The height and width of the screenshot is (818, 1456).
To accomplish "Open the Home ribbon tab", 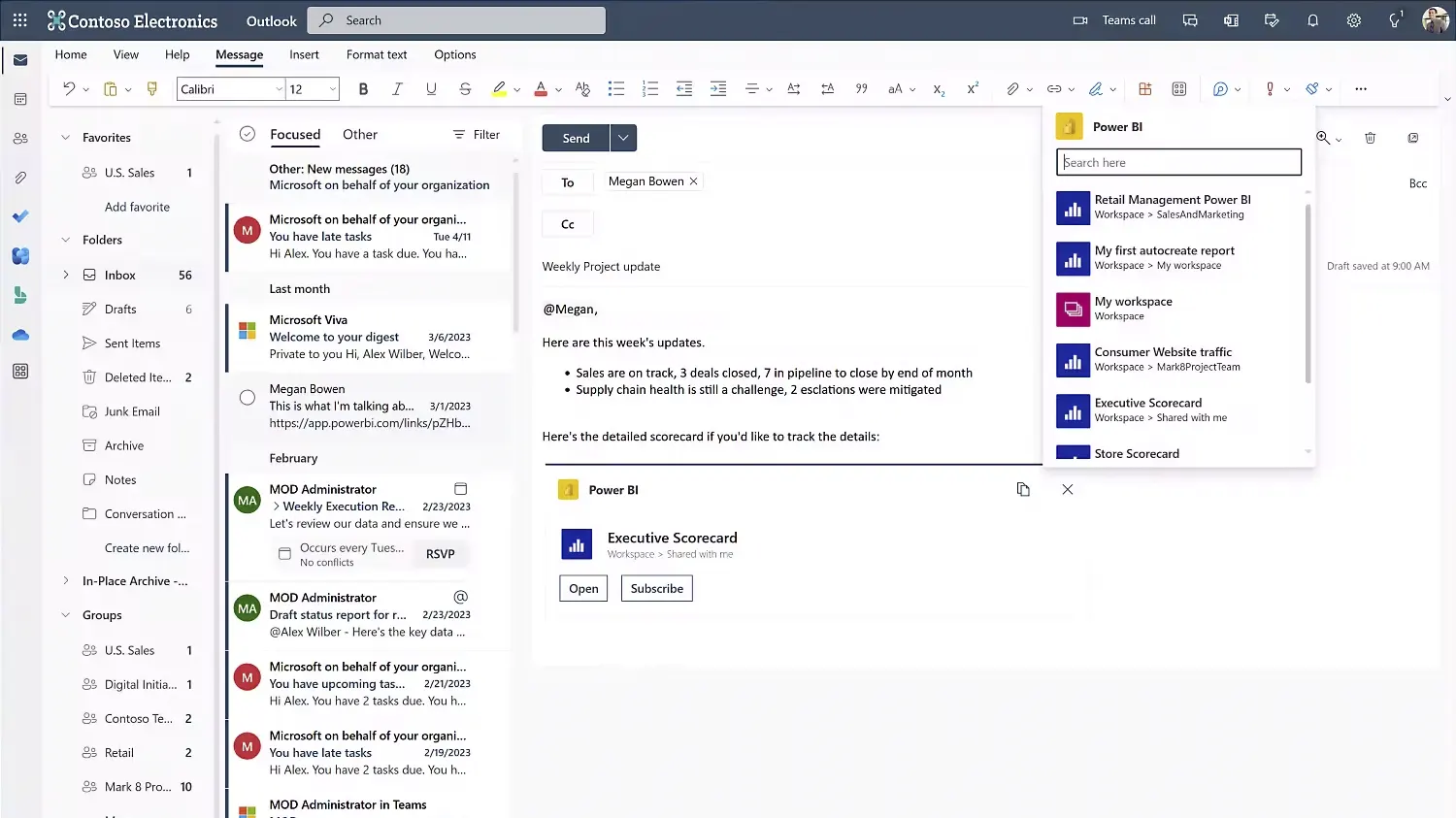I will point(71,54).
